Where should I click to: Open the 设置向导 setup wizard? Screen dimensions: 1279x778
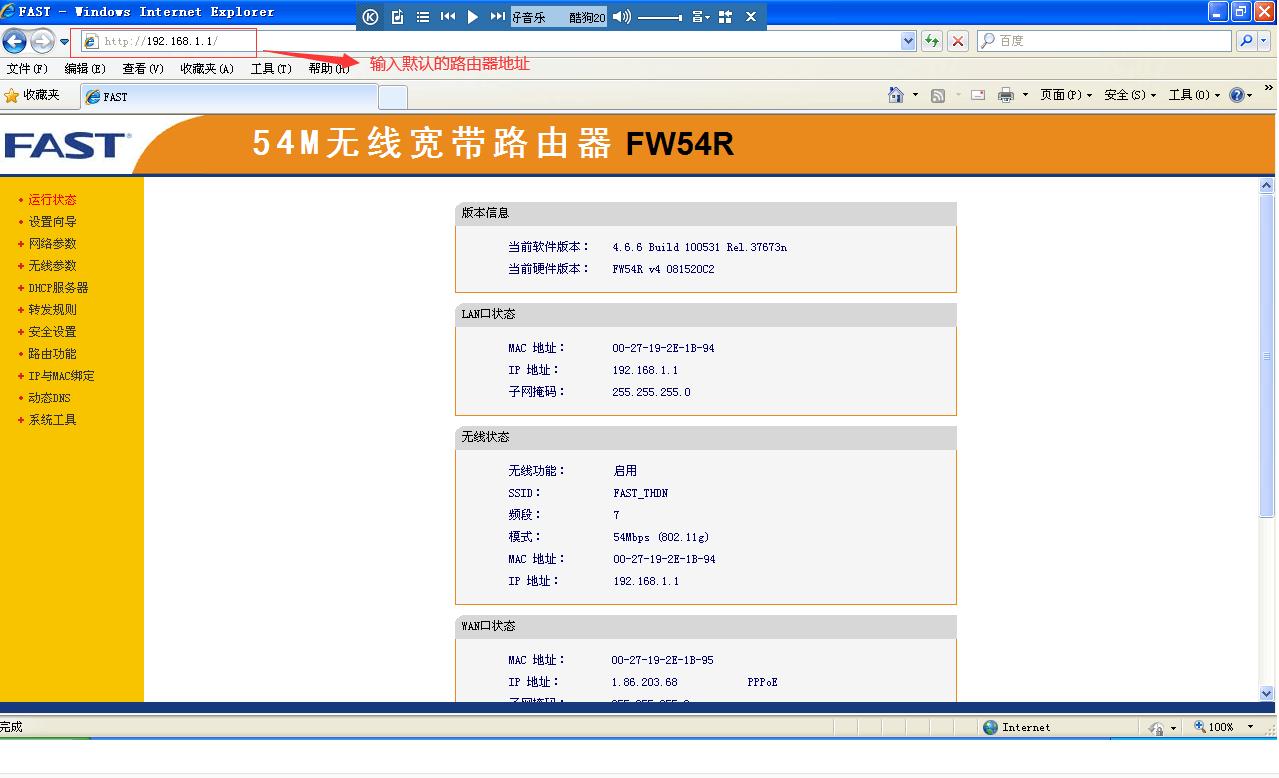[x=51, y=221]
